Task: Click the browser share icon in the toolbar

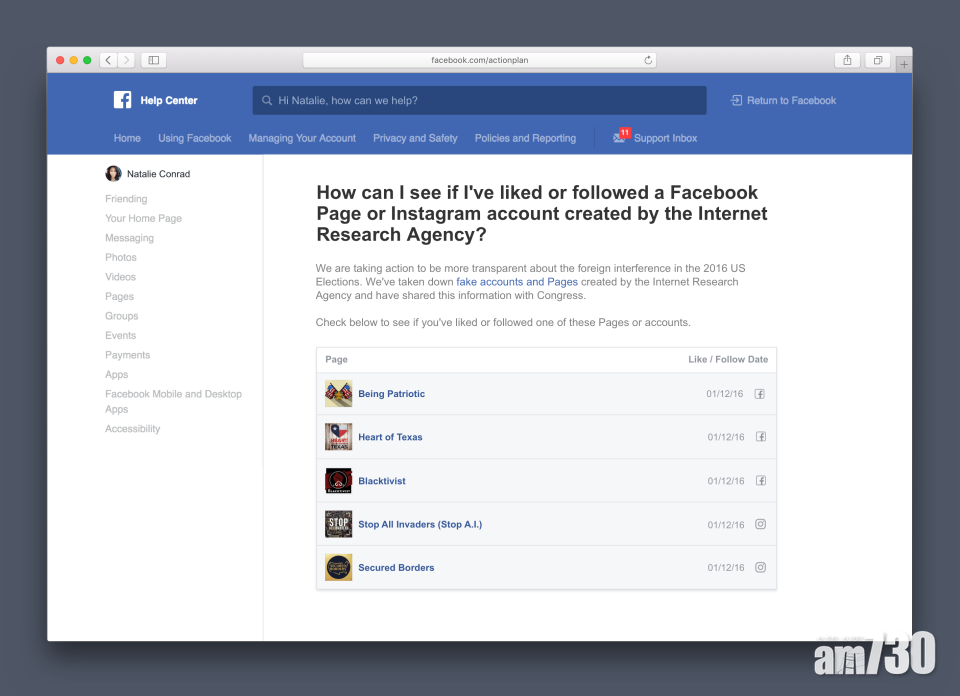Action: pyautogui.click(x=847, y=60)
